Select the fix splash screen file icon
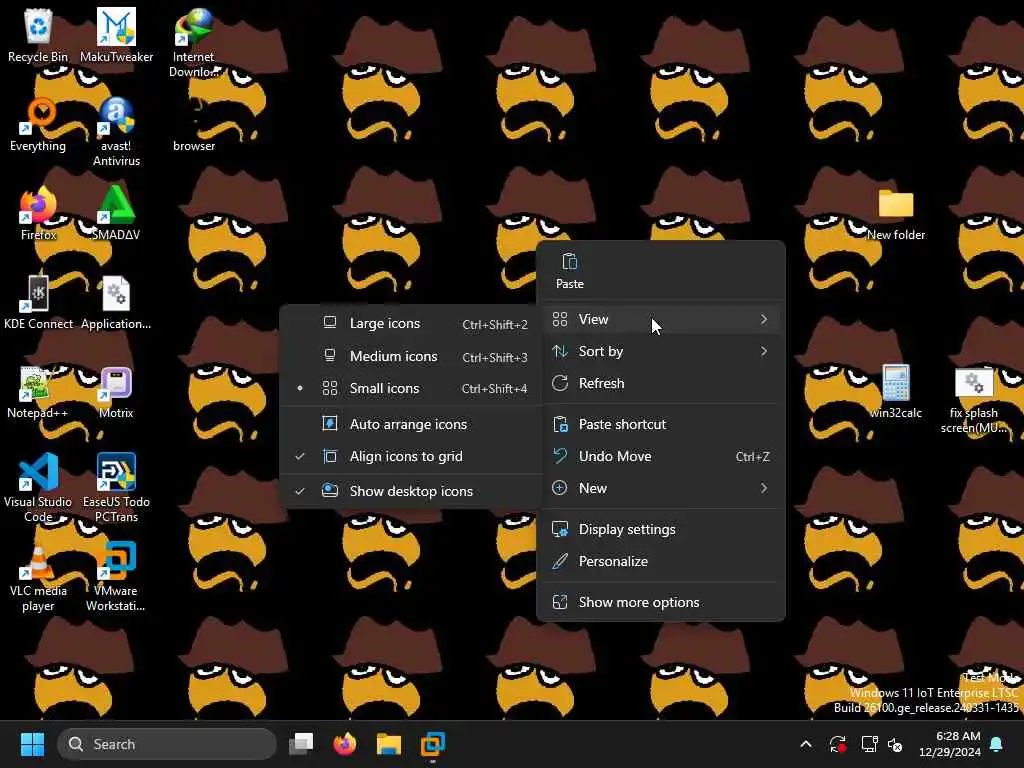This screenshot has width=1024, height=768. click(974, 399)
